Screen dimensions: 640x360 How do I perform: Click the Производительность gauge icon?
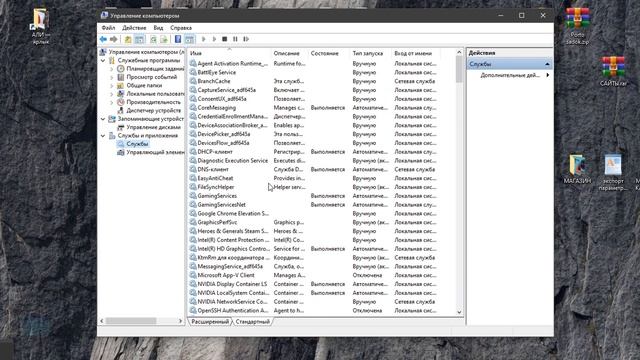tap(120, 102)
